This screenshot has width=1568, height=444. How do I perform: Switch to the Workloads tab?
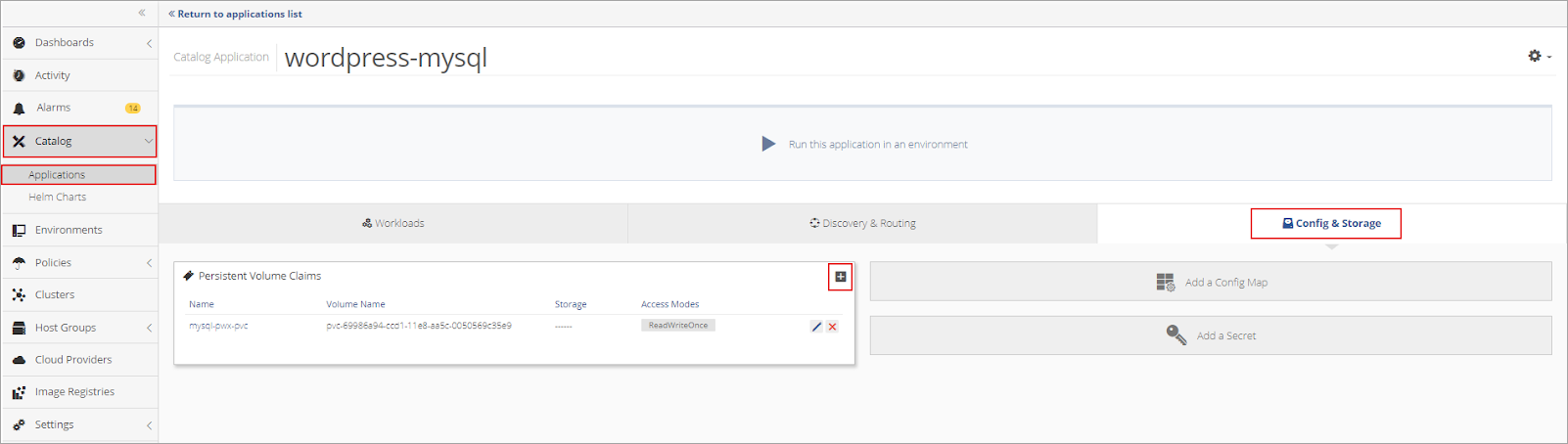coord(392,224)
